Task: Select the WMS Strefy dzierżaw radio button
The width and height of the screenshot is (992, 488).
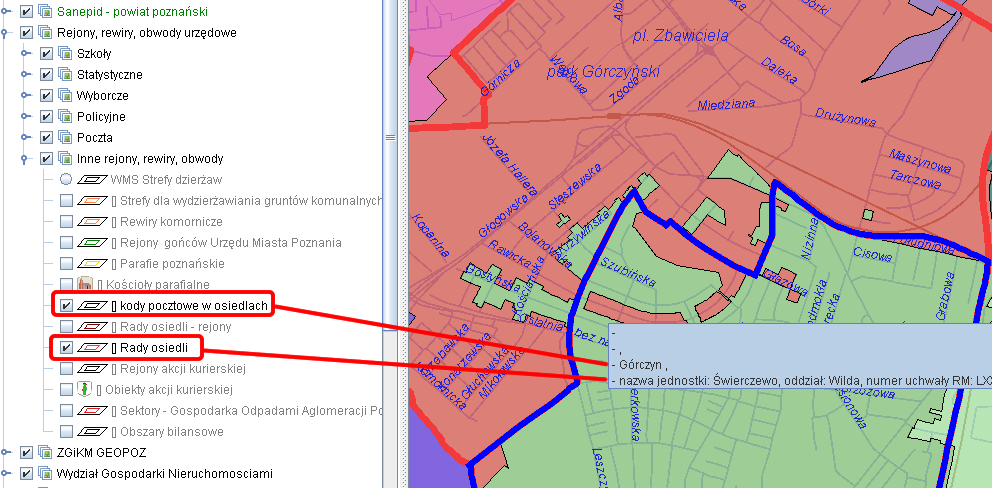Action: click(x=66, y=180)
